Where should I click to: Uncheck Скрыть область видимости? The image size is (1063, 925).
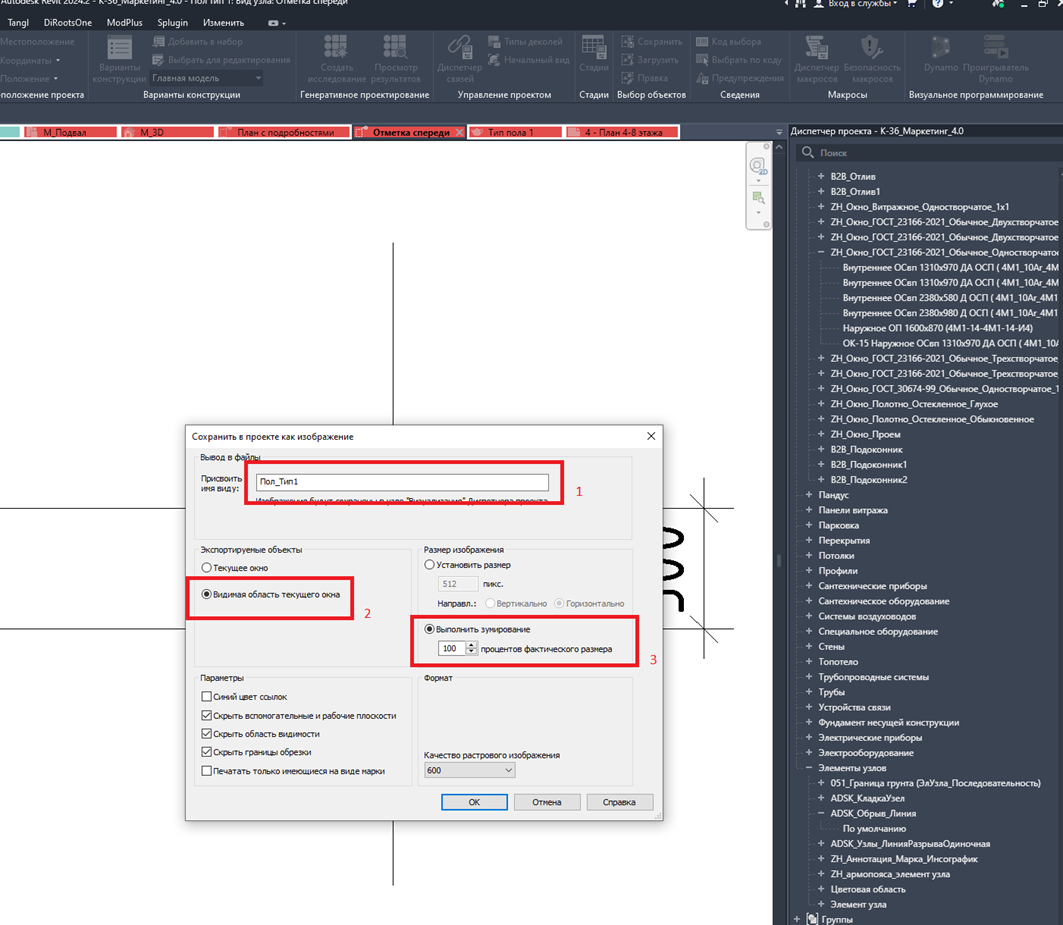coord(207,734)
